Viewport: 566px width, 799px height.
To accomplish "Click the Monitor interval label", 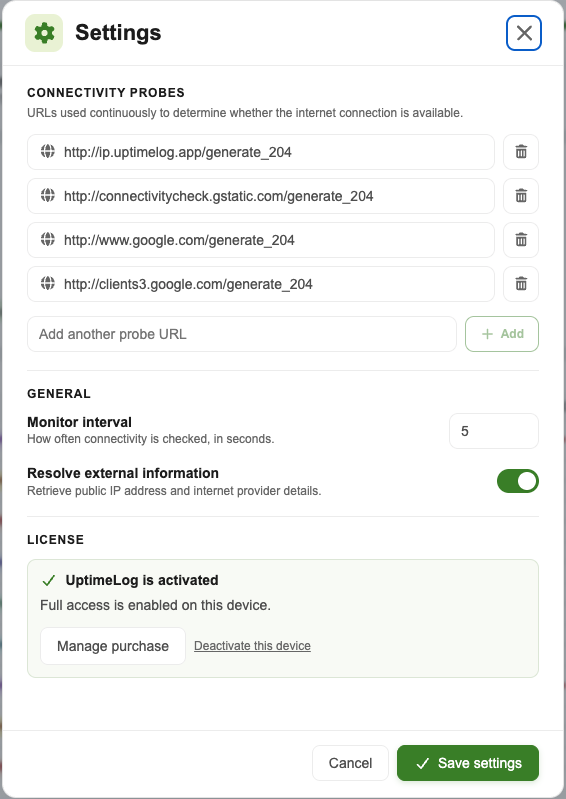I will (x=79, y=422).
